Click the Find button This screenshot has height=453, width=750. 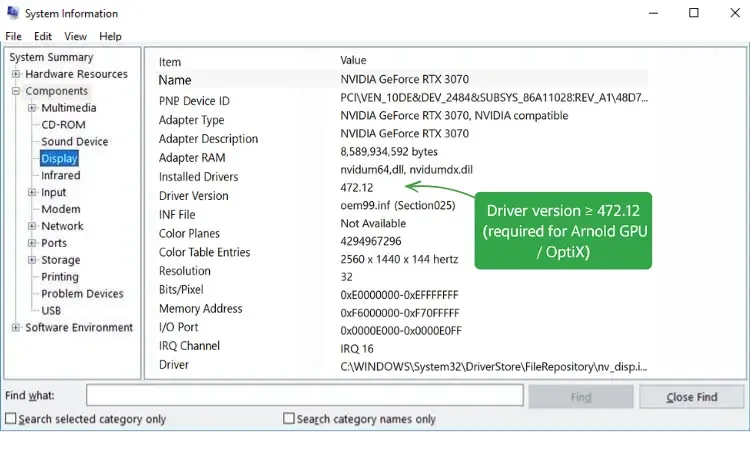click(581, 397)
